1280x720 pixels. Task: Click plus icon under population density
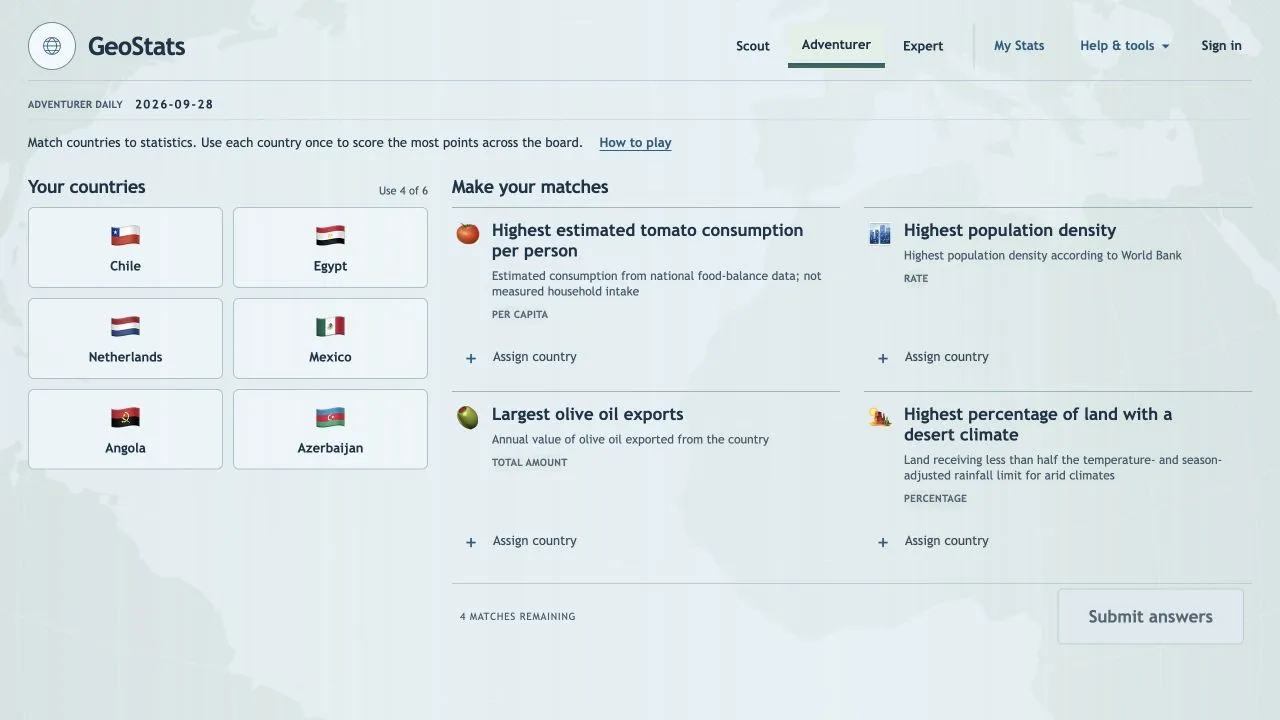pos(883,358)
